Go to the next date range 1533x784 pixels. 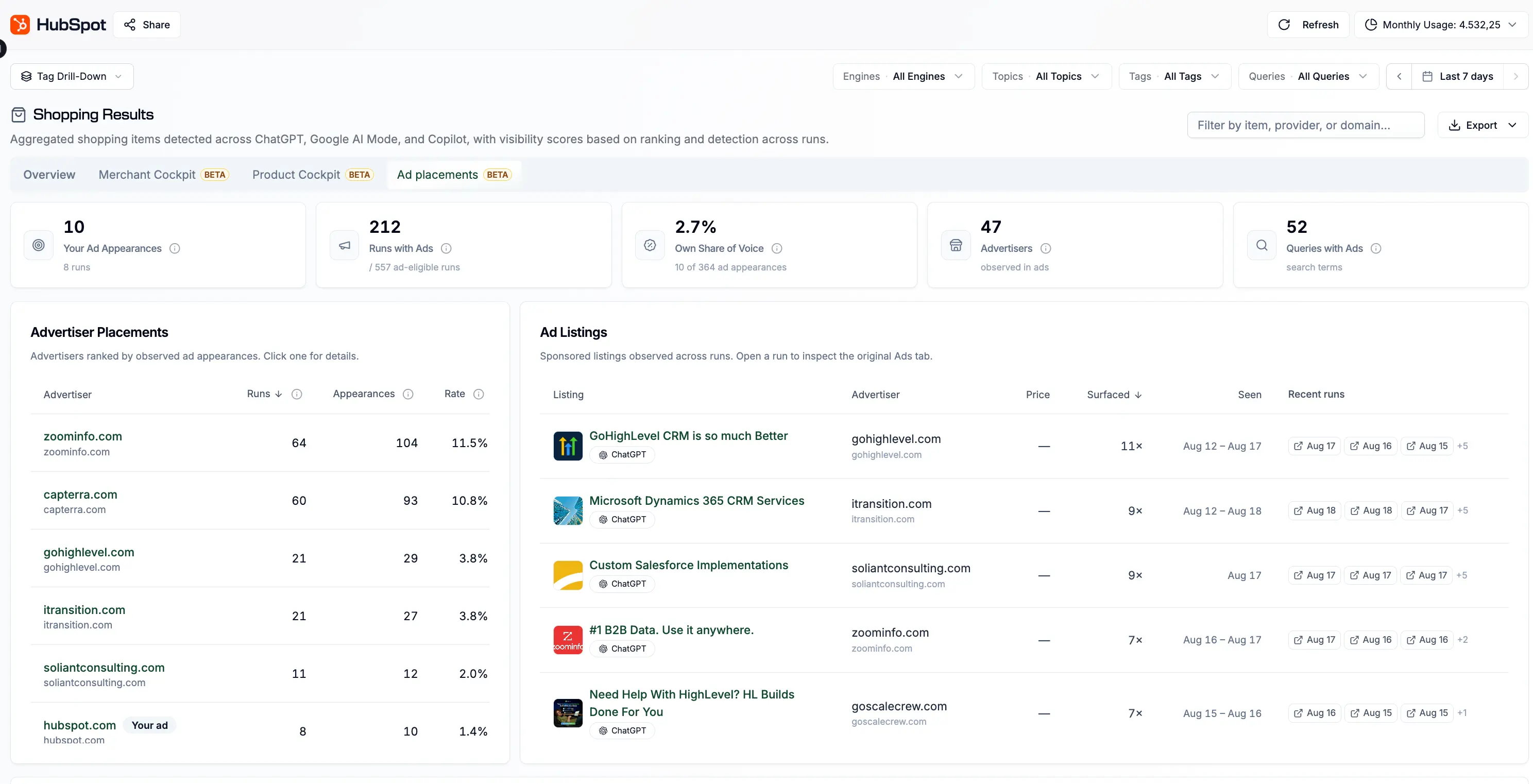pos(1515,76)
